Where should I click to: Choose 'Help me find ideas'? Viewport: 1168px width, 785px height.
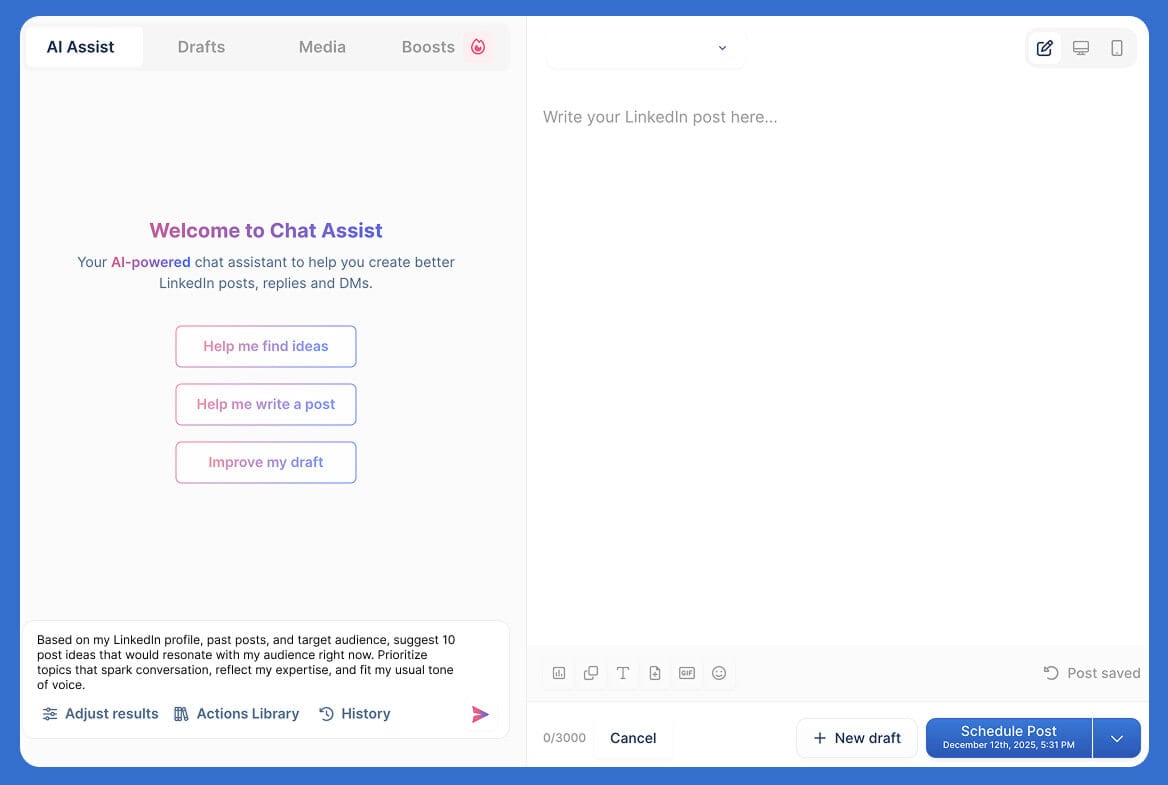266,346
